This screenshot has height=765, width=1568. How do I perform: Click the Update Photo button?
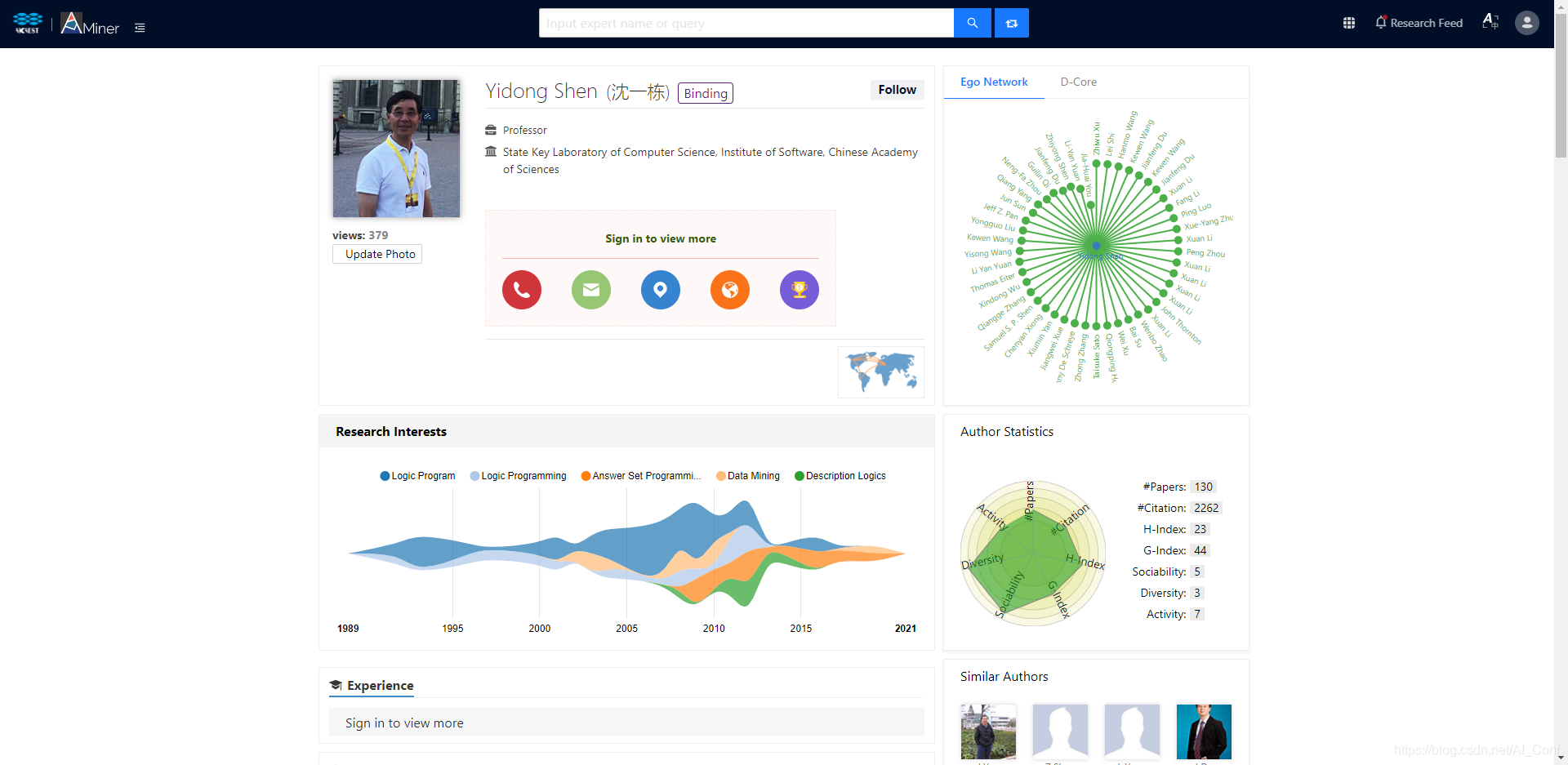click(x=377, y=254)
